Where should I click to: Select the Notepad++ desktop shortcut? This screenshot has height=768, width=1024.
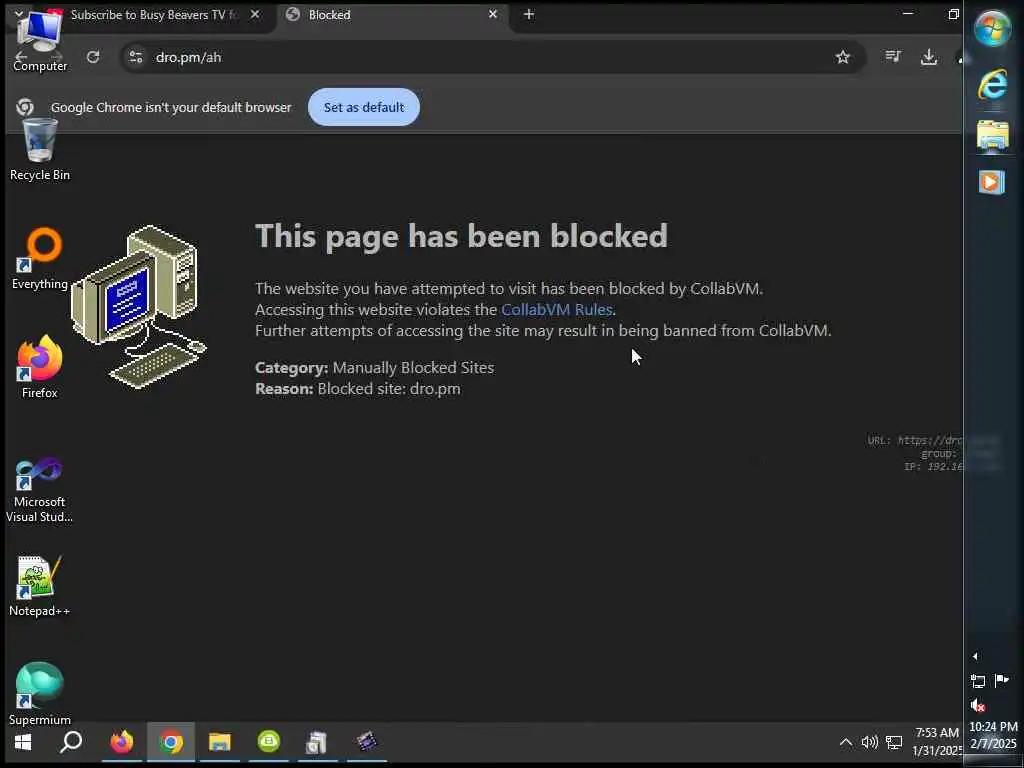[40, 586]
